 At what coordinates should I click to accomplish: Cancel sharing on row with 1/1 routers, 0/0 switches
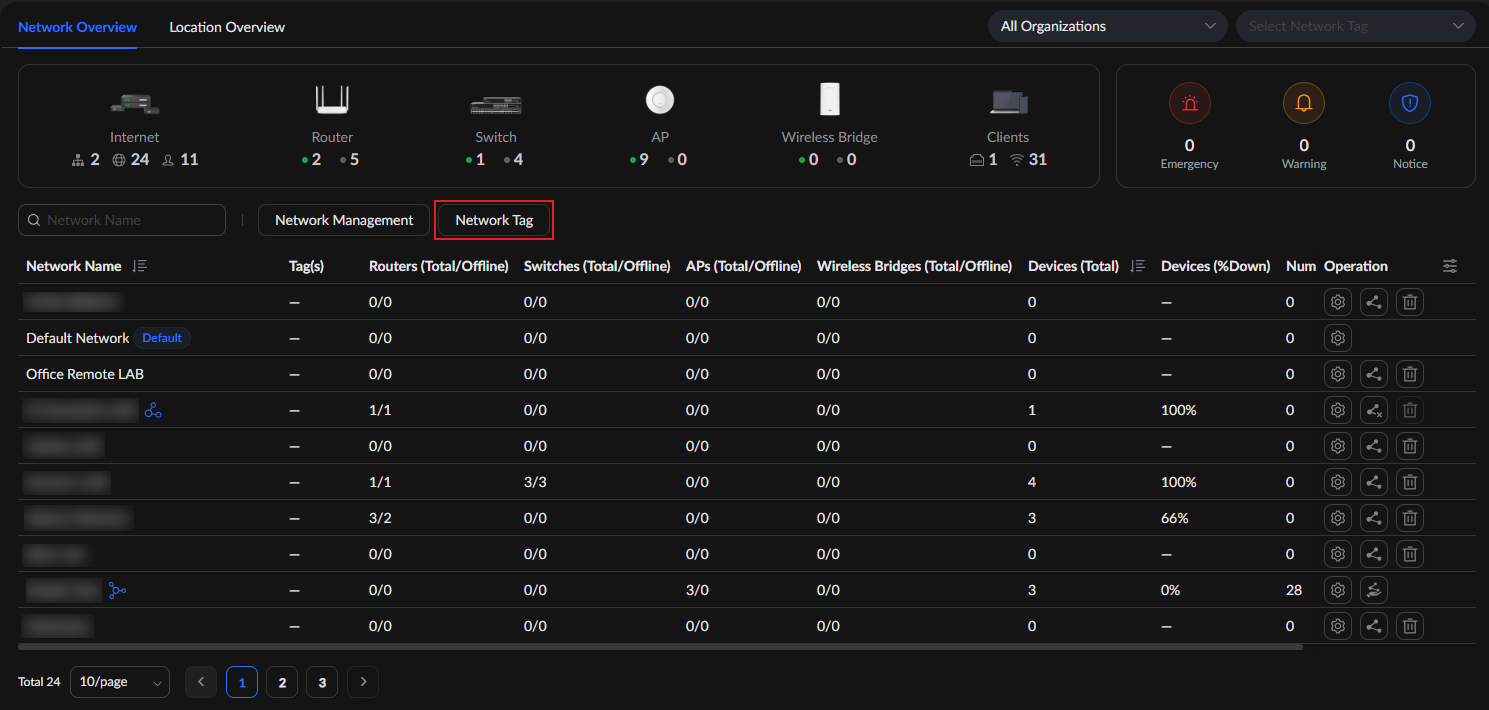coord(1374,410)
